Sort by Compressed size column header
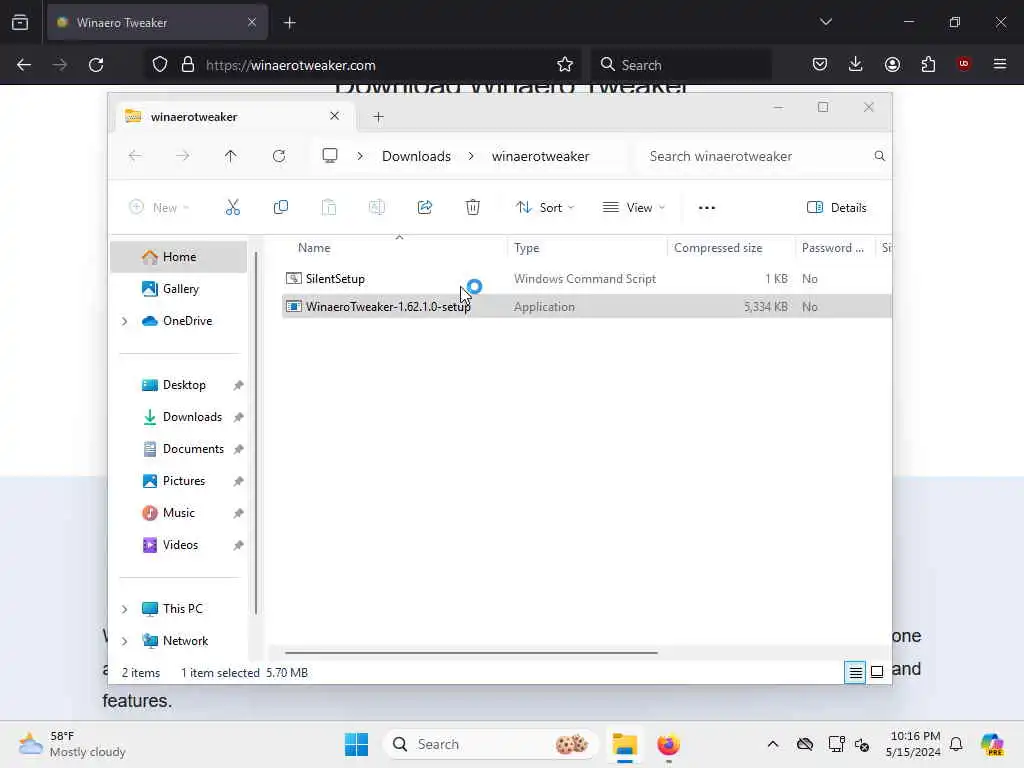The image size is (1024, 768). click(718, 248)
